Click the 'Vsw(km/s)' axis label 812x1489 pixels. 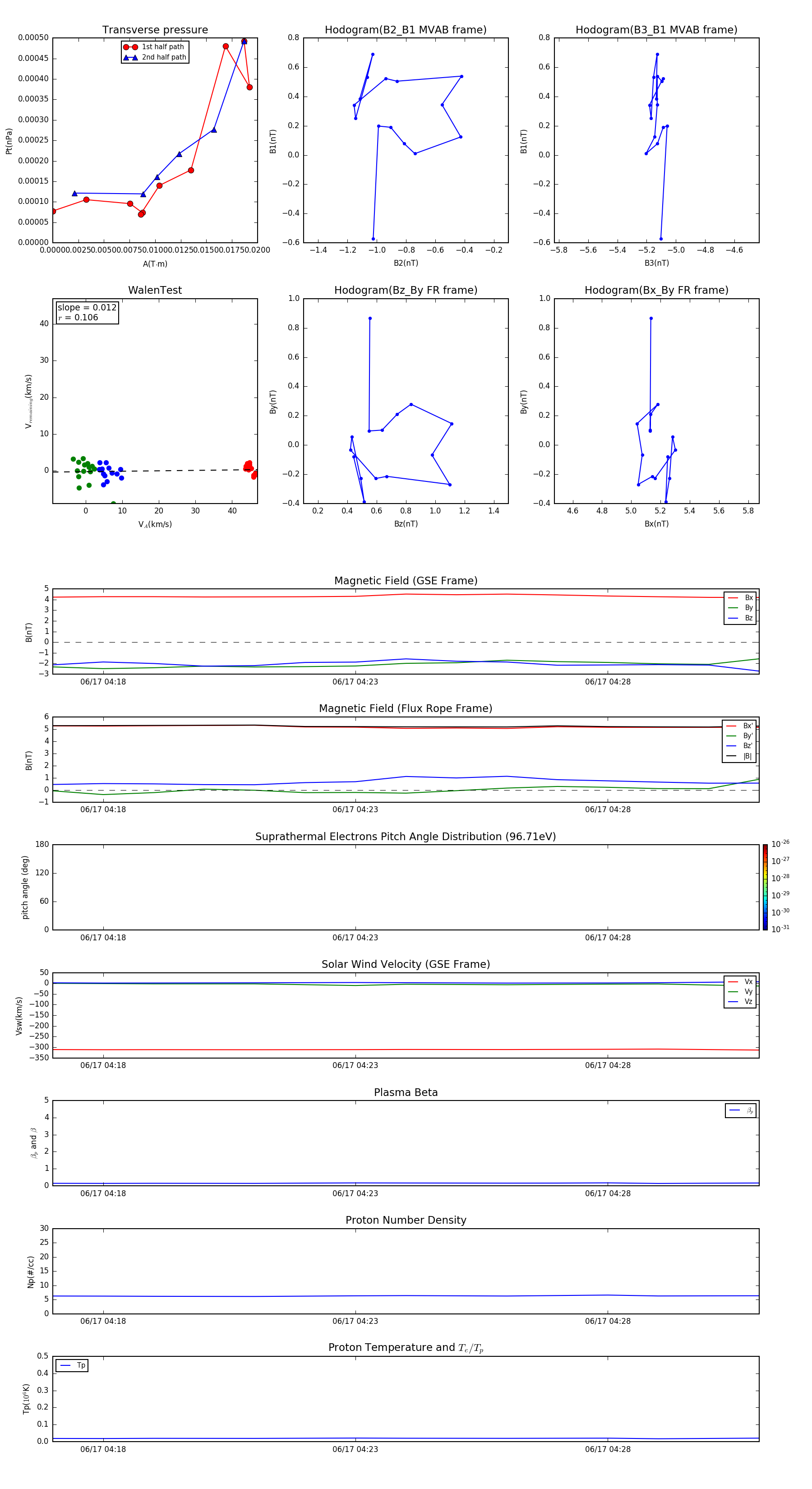pyautogui.click(x=18, y=1016)
